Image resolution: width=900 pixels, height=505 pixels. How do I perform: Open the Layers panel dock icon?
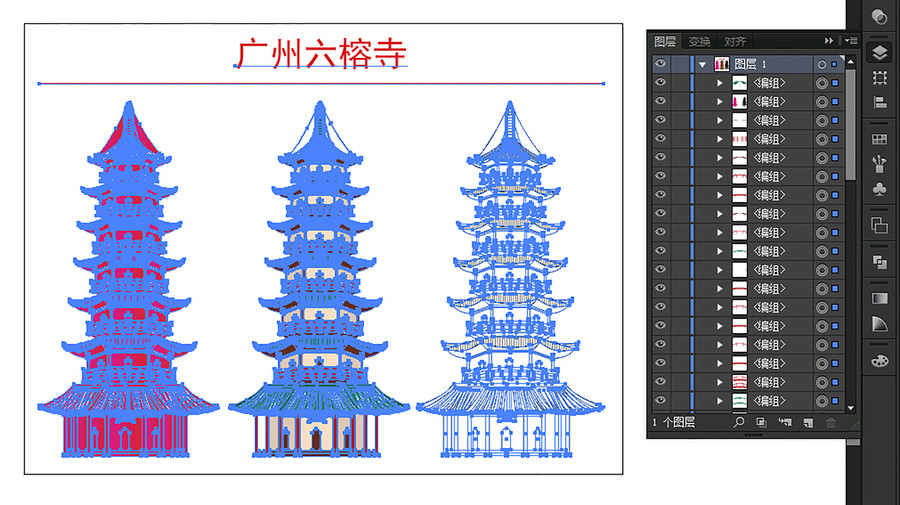point(879,53)
